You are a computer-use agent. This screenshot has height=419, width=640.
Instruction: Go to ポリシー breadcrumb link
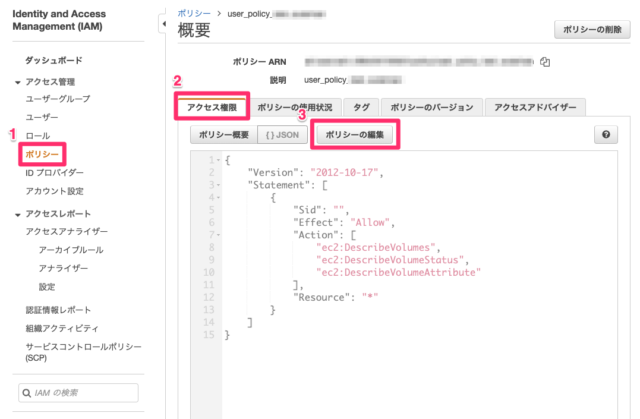coord(194,13)
